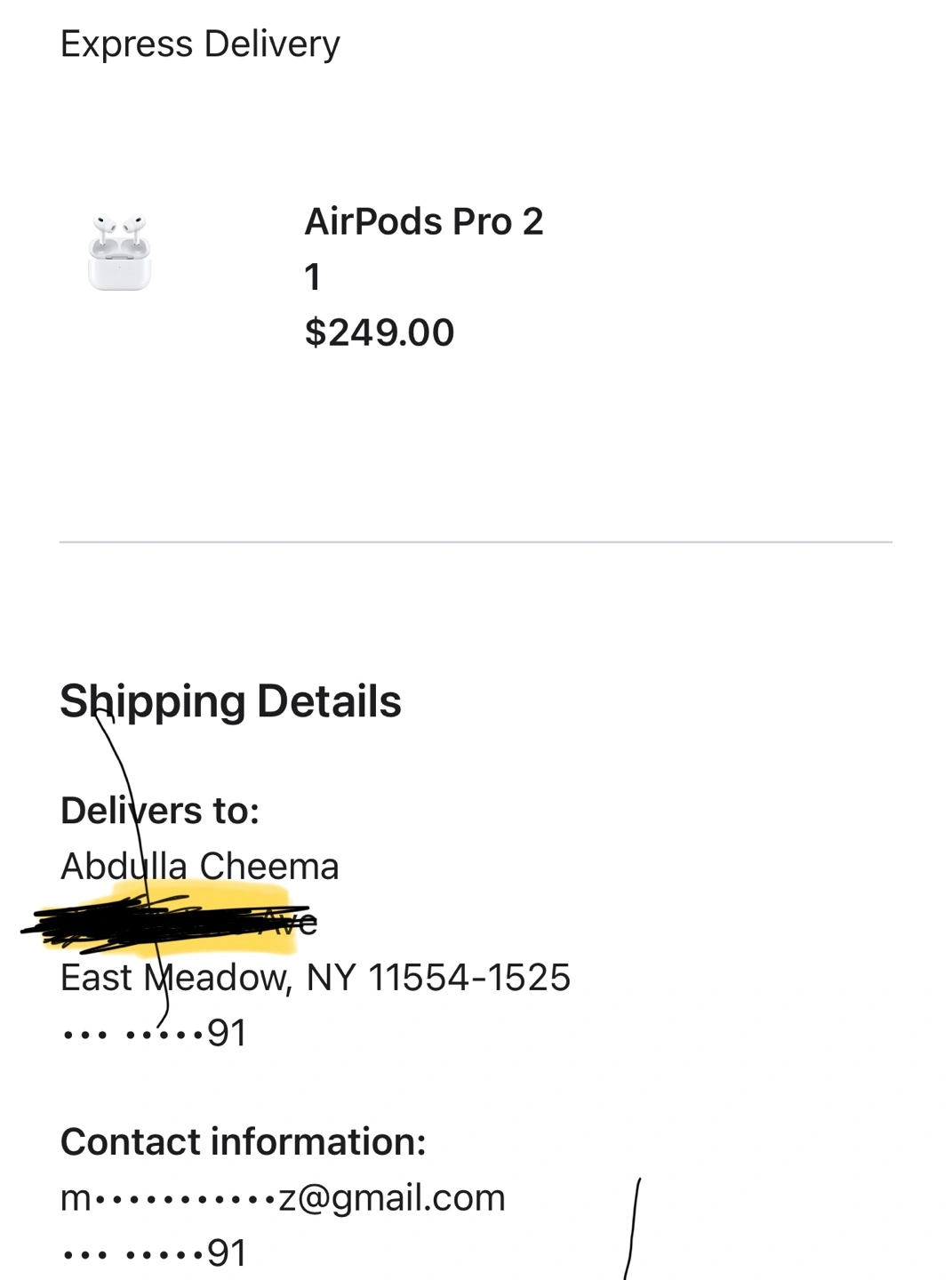Tap the horizontal divider above Shipping Details
952x1280 pixels.
[476, 541]
